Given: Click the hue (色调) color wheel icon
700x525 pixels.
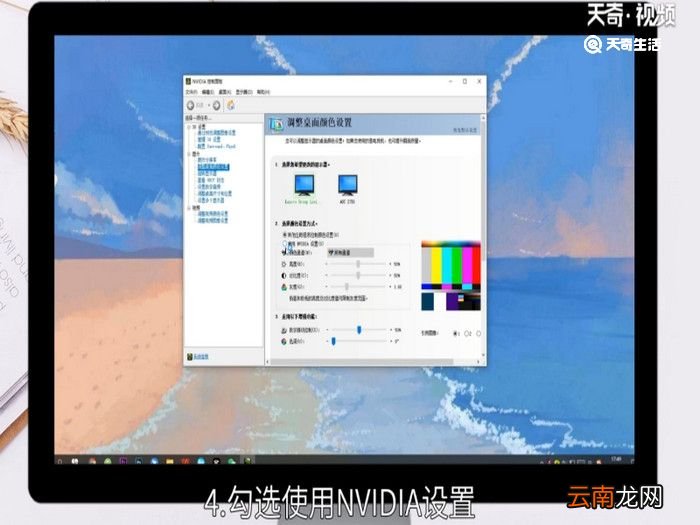Looking at the screenshot, I should point(284,341).
